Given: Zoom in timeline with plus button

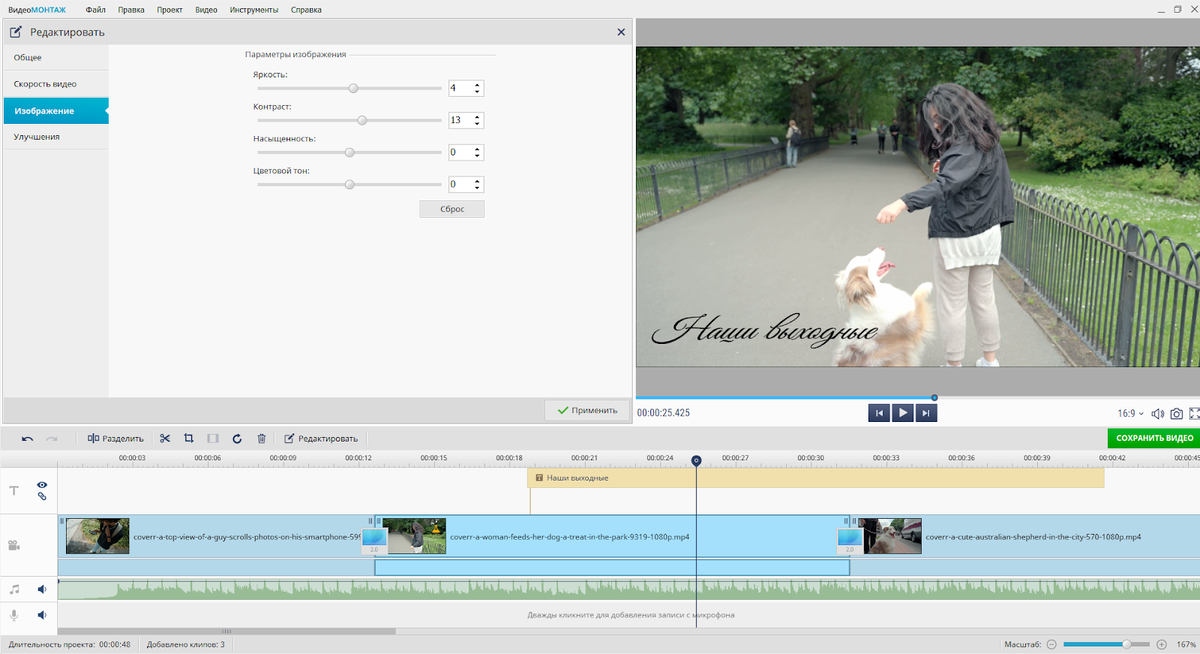Looking at the screenshot, I should click(x=1162, y=645).
